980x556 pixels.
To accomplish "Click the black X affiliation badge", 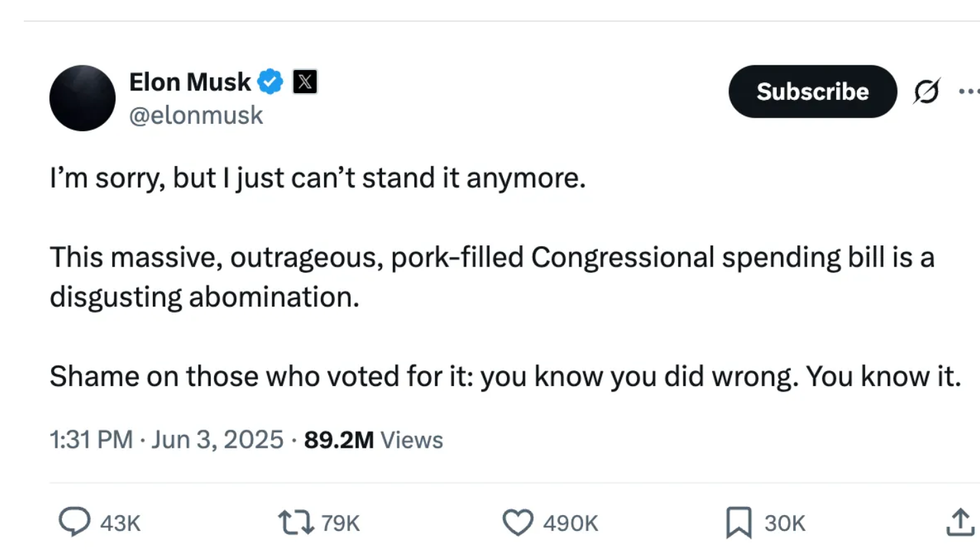I will tap(305, 82).
